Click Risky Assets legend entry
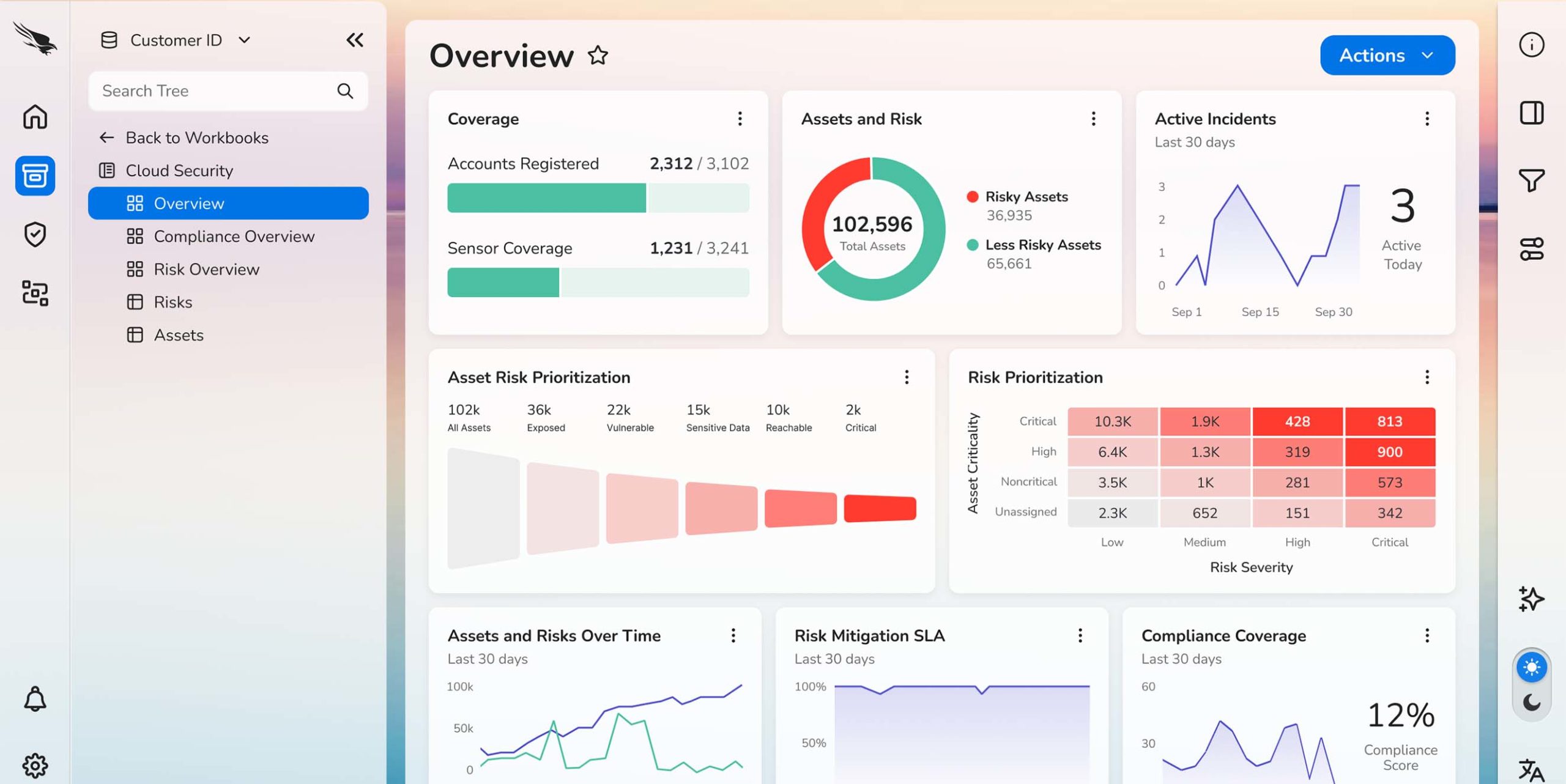 click(x=1017, y=205)
